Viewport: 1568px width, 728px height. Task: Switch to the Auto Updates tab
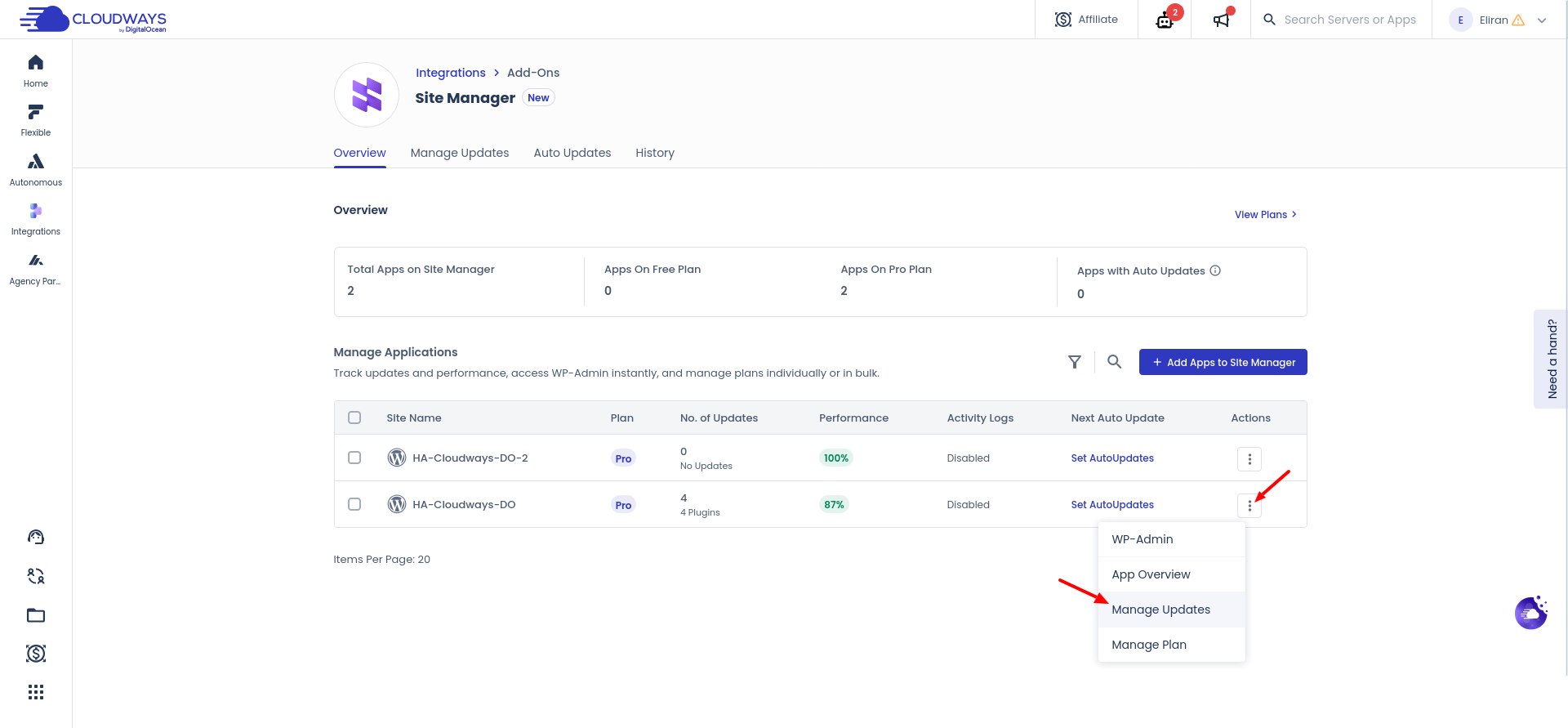572,153
